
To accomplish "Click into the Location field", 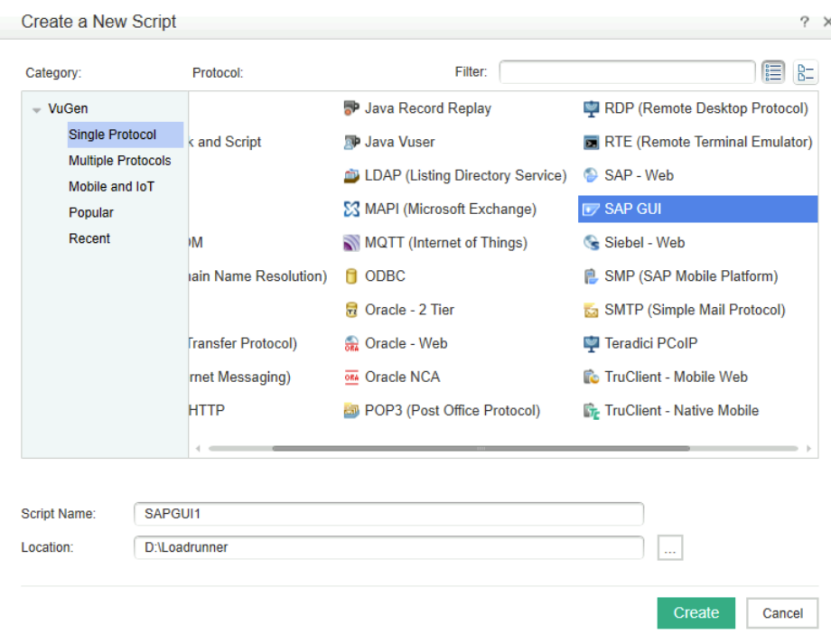I will coord(388,548).
